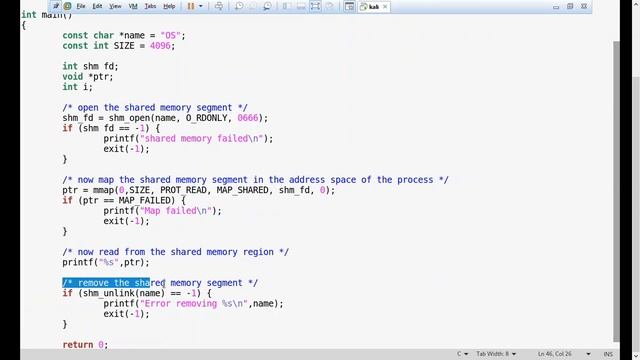Click the value 4096 in SIZE declaration

(160, 46)
